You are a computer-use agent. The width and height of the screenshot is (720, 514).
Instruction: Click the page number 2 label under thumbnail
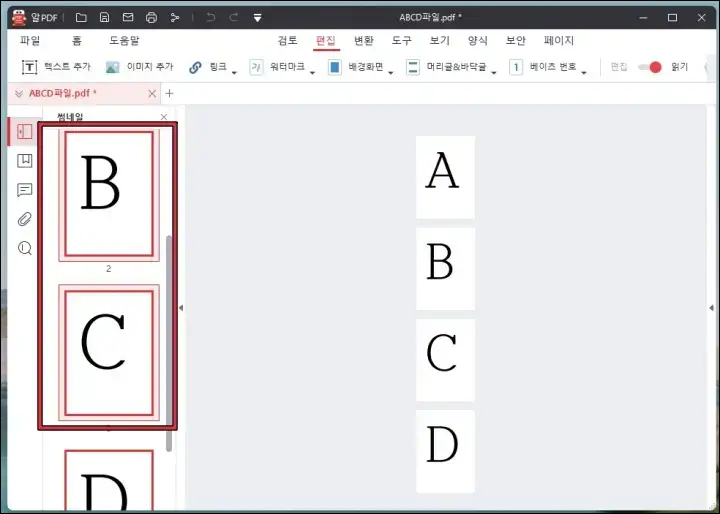pyautogui.click(x=108, y=269)
